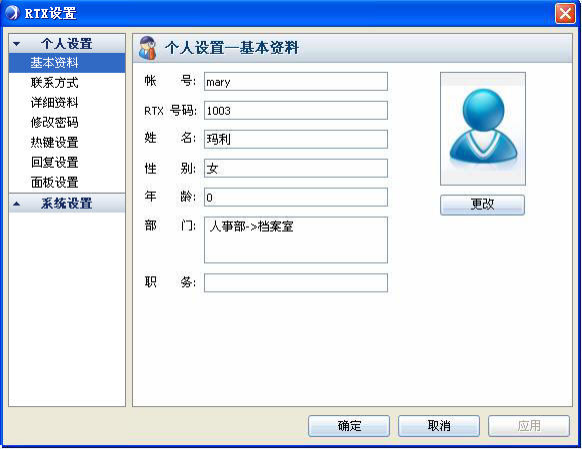Click the 姓名 field containing 玛利

click(x=296, y=139)
